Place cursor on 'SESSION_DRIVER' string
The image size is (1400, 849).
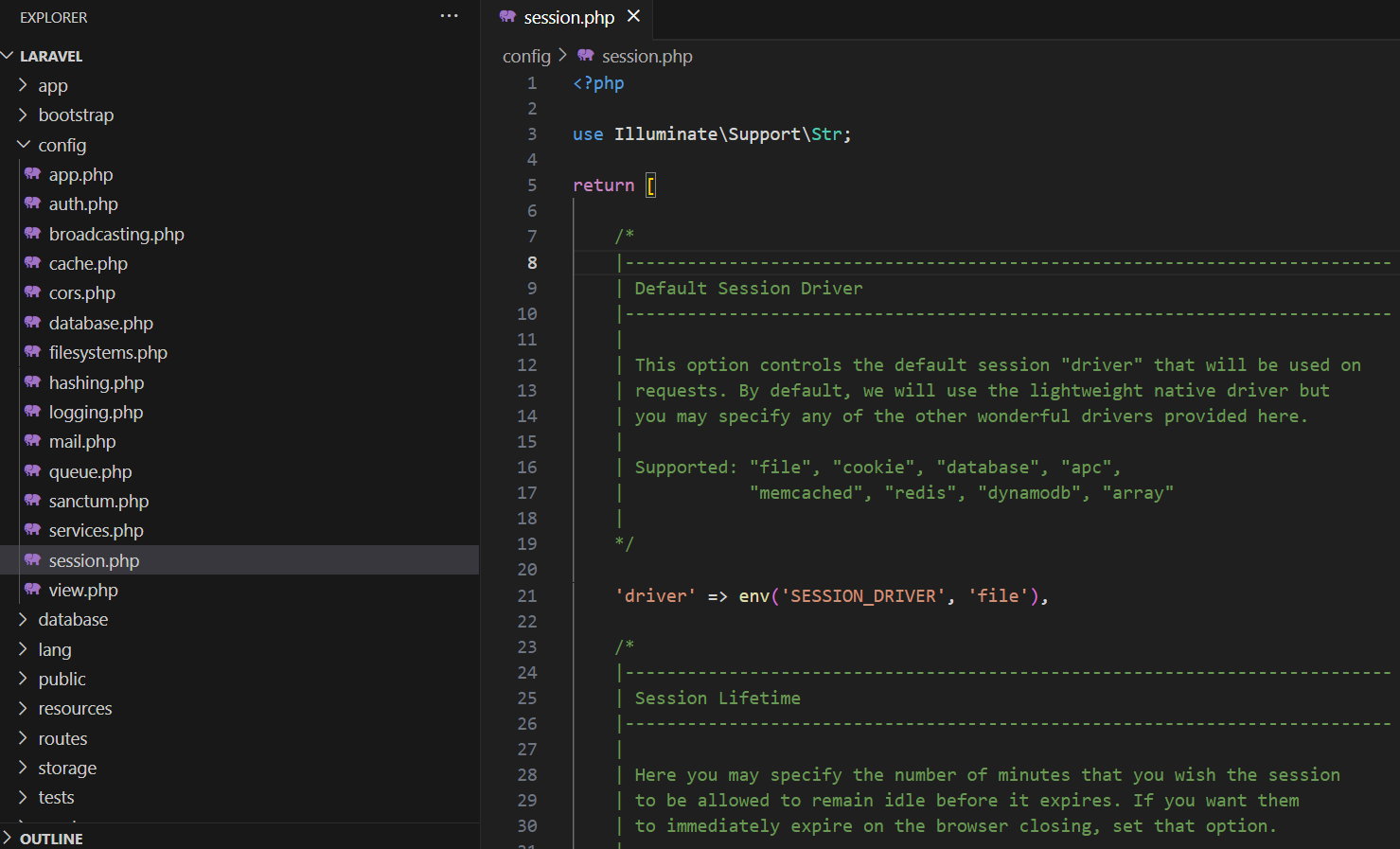coord(863,595)
